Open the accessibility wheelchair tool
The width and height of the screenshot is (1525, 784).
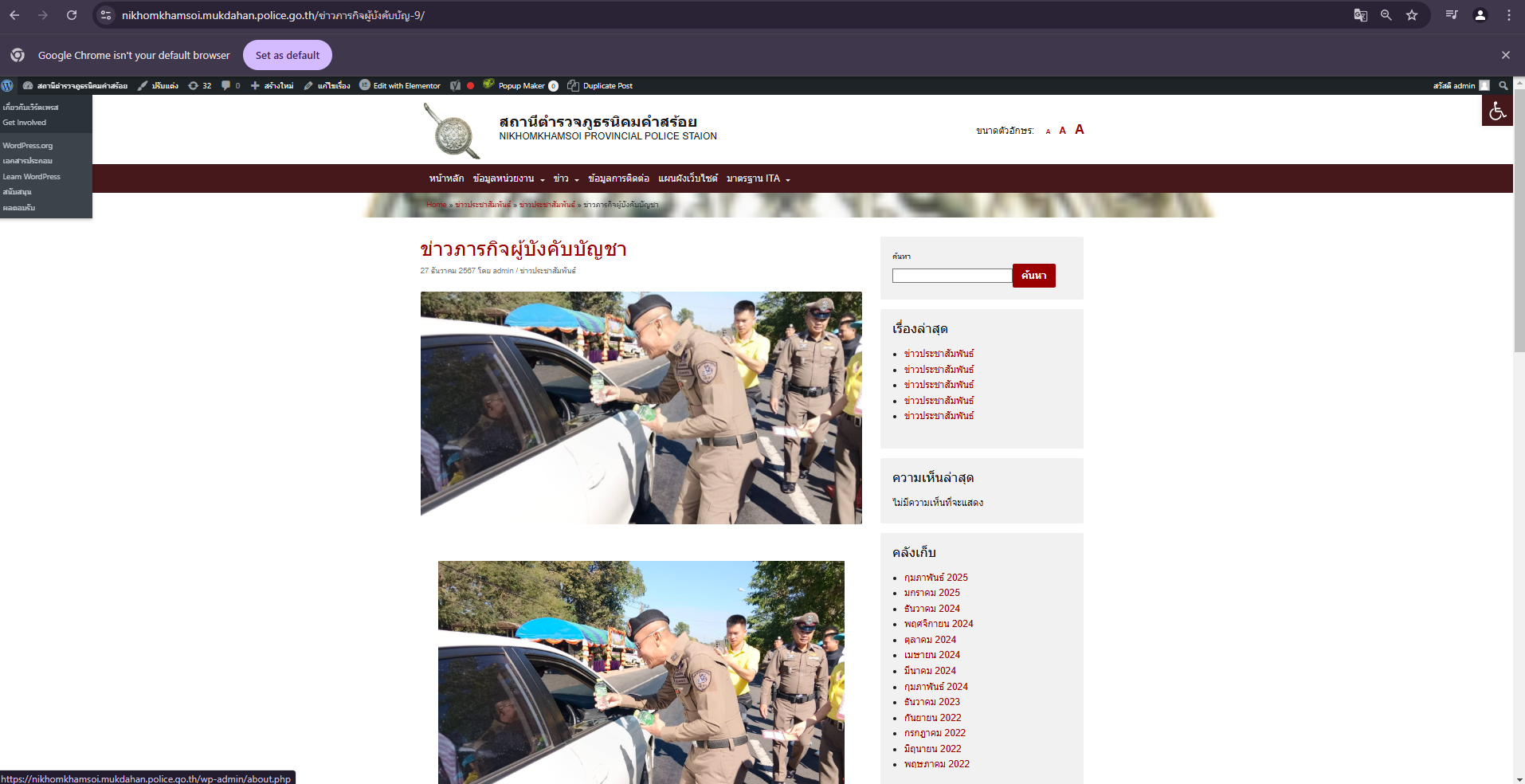1497,111
